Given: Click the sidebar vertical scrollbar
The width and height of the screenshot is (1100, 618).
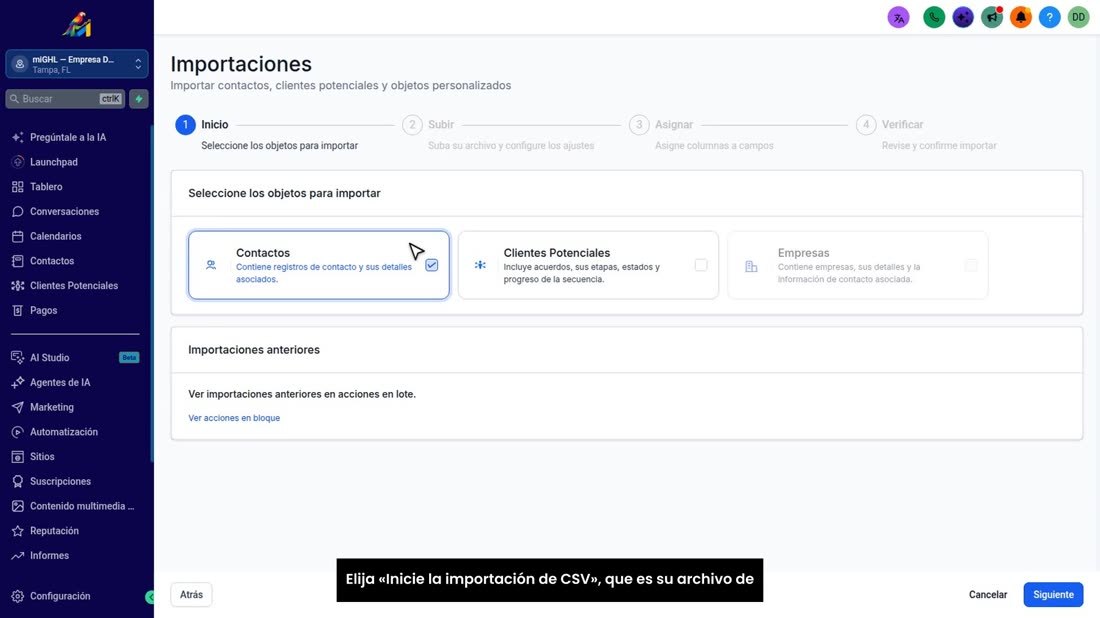Looking at the screenshot, I should [x=152, y=293].
